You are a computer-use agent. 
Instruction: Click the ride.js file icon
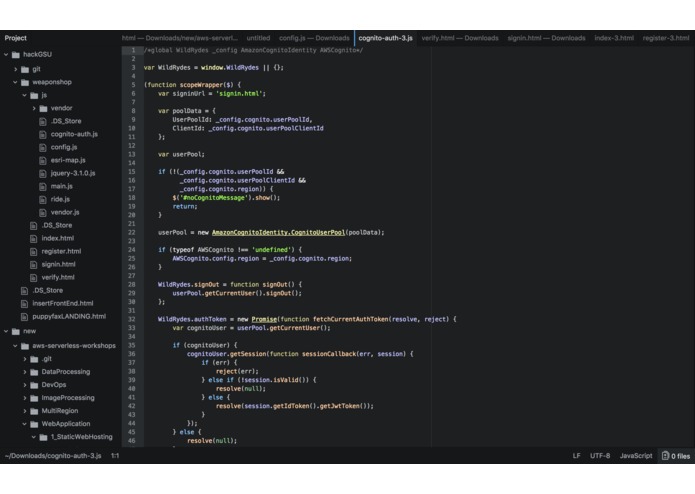point(43,199)
